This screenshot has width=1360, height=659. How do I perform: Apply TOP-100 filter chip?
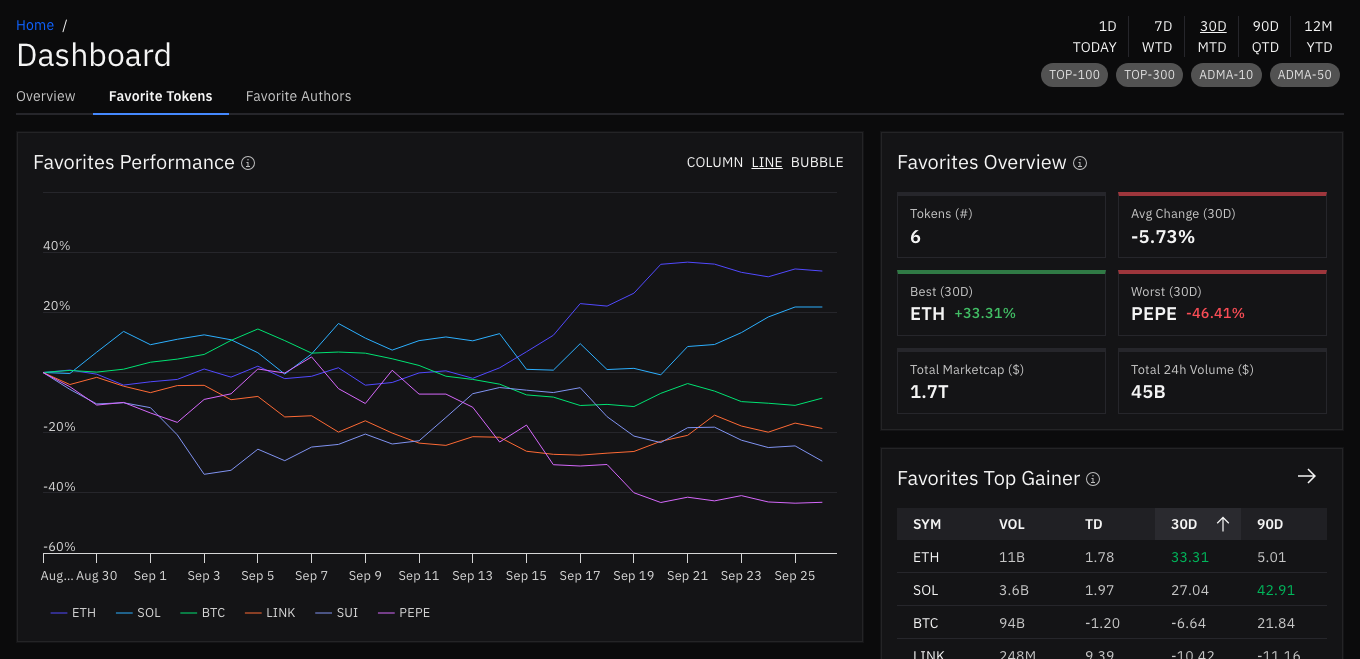[1074, 75]
